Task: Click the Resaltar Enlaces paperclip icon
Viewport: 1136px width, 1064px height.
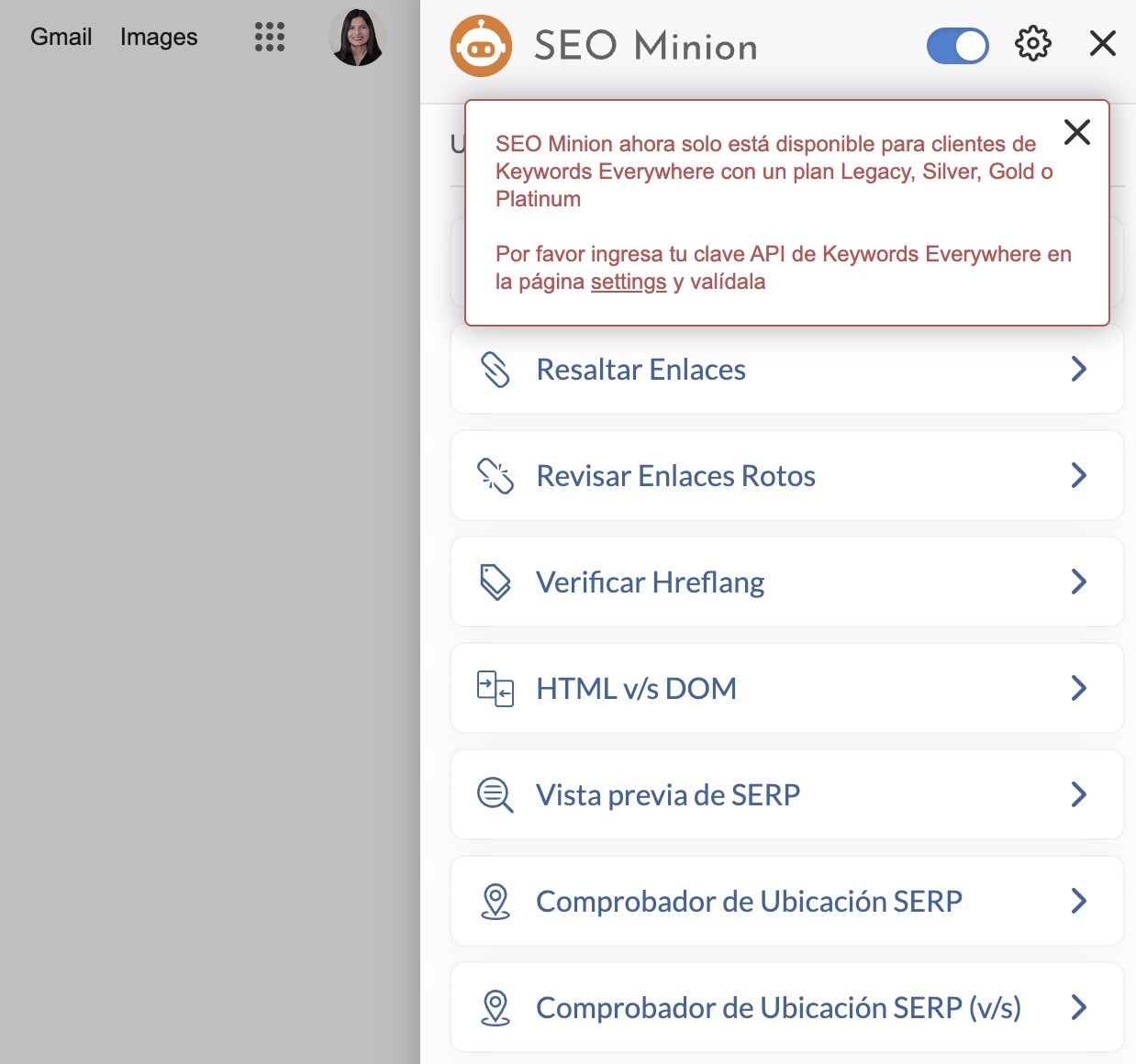Action: pyautogui.click(x=496, y=370)
